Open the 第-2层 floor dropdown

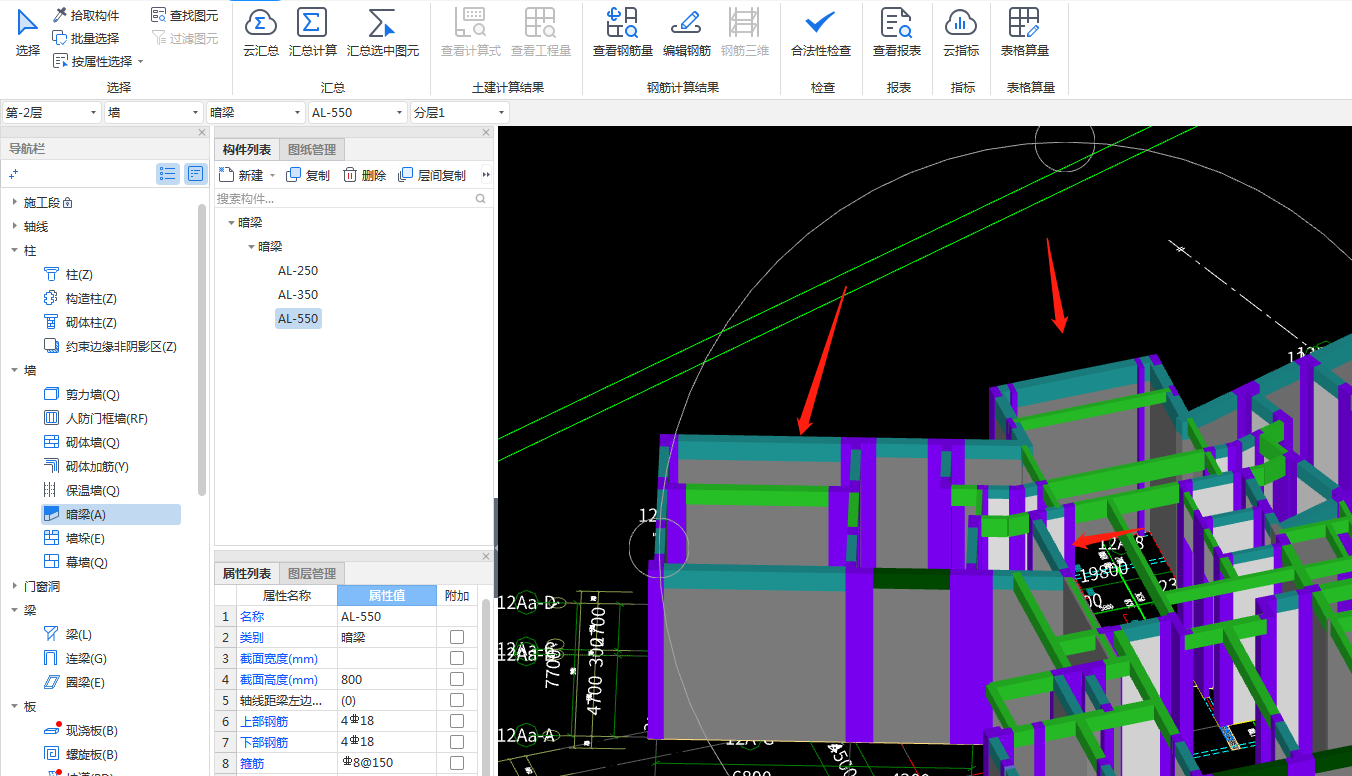tap(51, 113)
